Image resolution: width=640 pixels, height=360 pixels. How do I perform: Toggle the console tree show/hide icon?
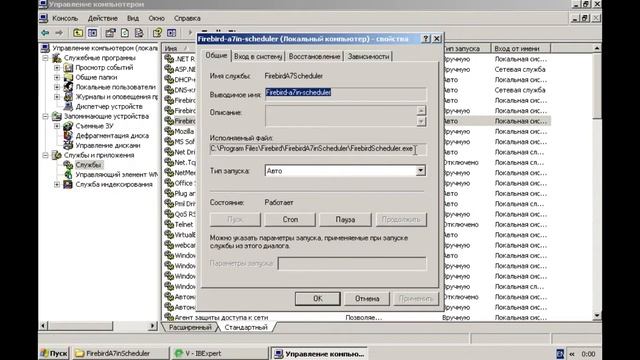pos(93,33)
